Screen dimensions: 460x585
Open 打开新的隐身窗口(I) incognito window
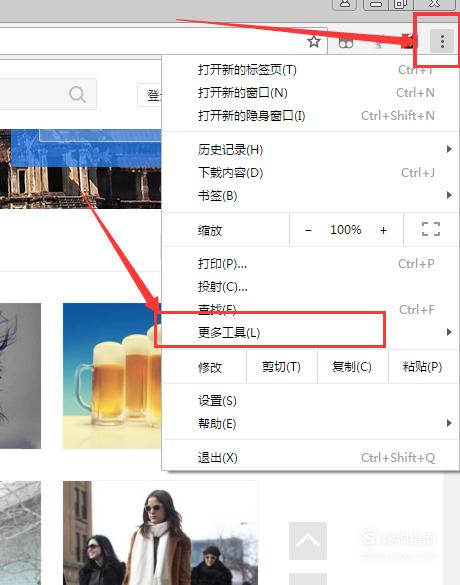click(x=310, y=116)
